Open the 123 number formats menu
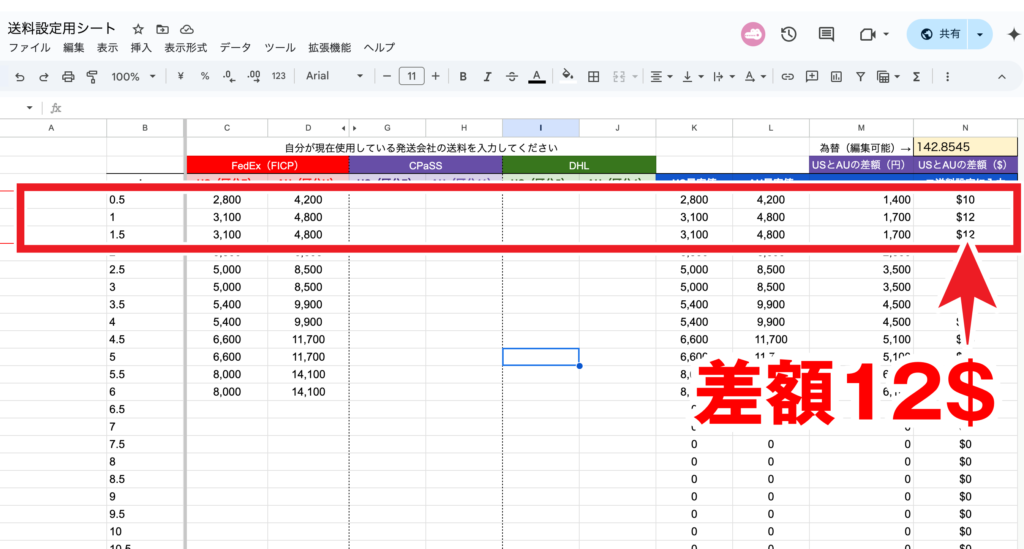 (x=279, y=76)
